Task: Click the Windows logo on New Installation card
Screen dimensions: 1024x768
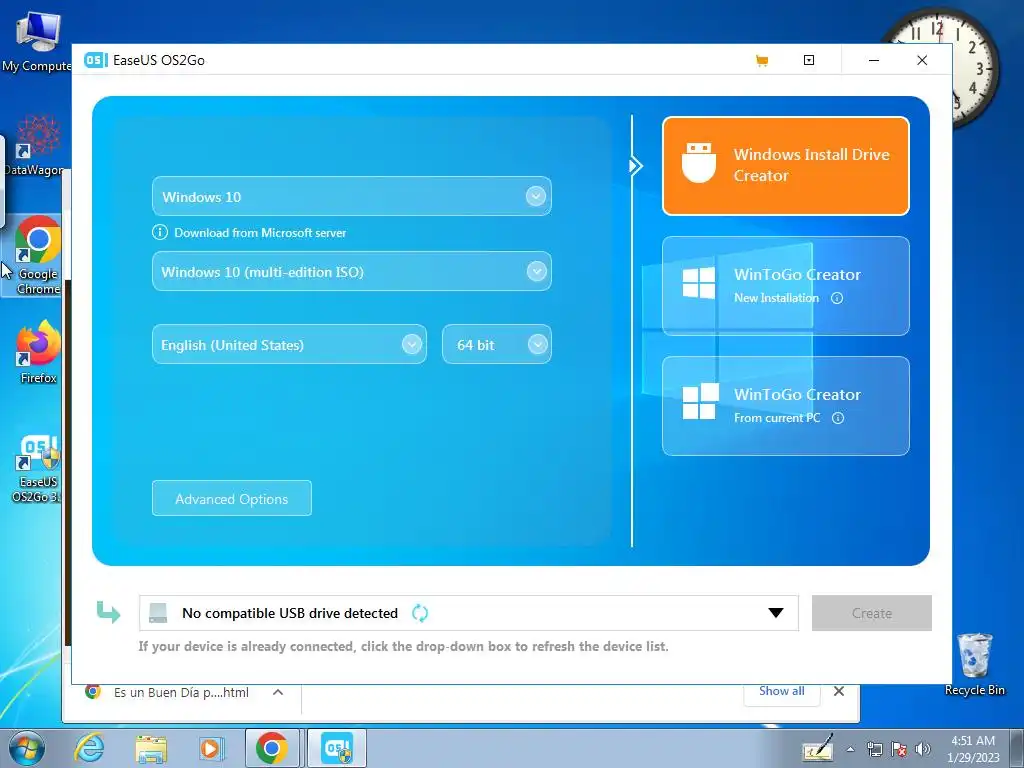Action: 699,283
